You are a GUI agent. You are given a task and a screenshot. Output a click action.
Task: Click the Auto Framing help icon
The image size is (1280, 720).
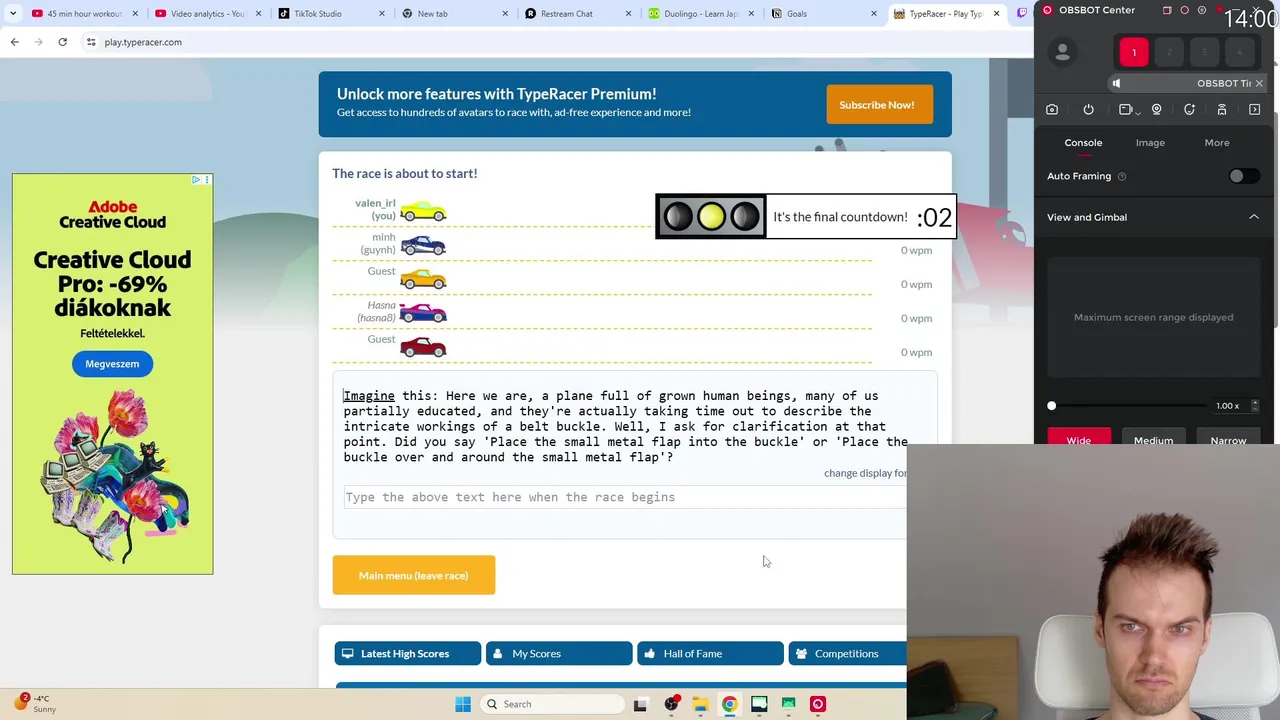pyautogui.click(x=1122, y=176)
